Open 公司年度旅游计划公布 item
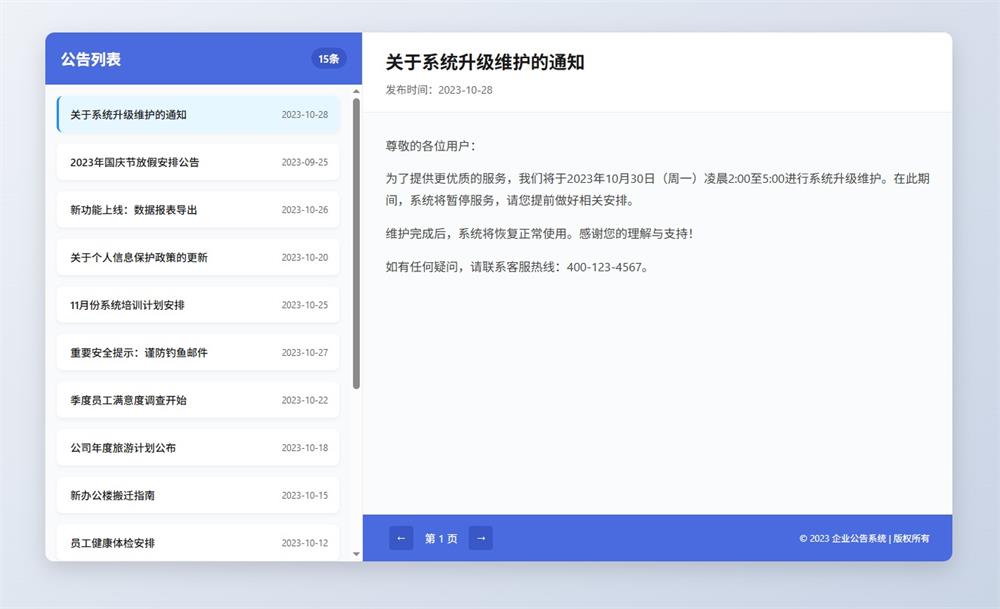This screenshot has height=609, width=1000. [198, 448]
